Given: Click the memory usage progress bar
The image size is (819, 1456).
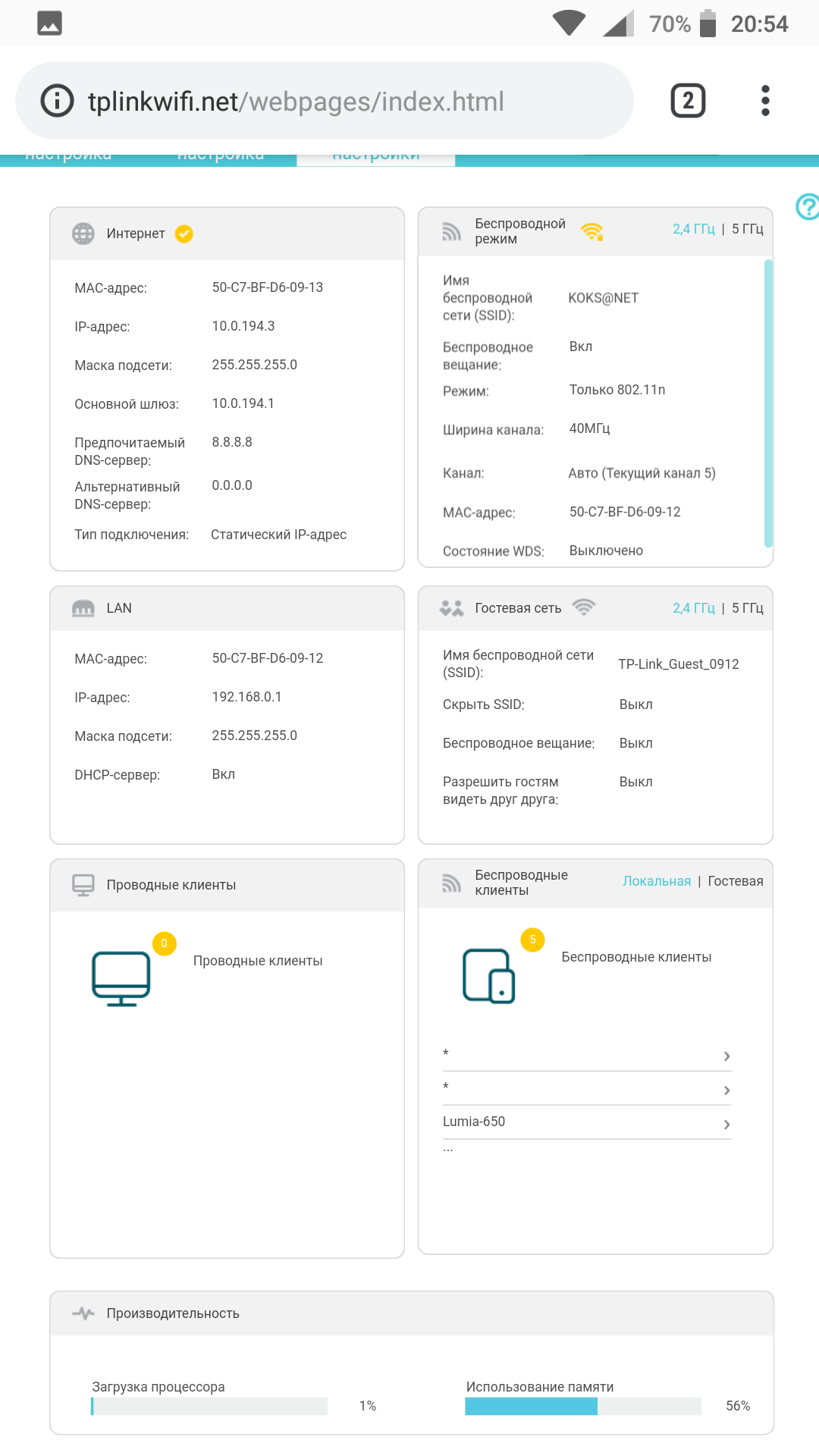Looking at the screenshot, I should point(582,1406).
